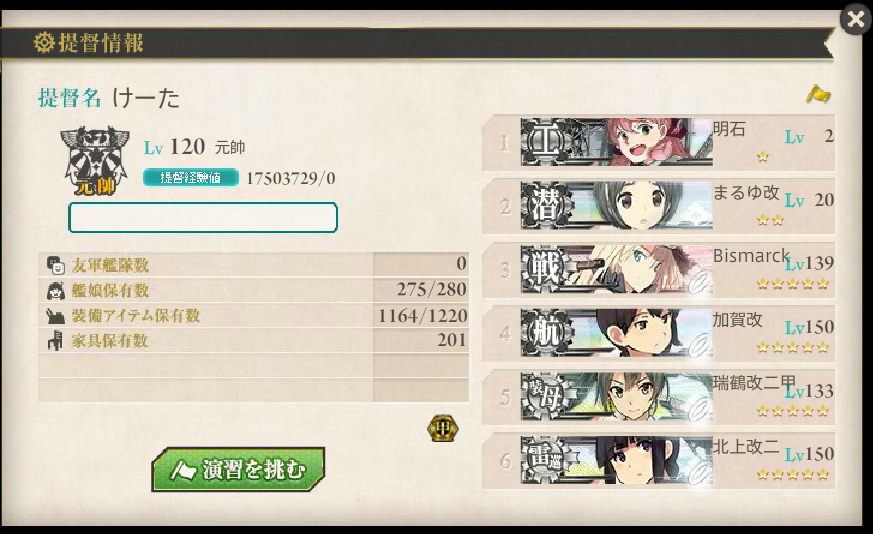Click the 工 repair ship type badge
873x534 pixels.
point(545,141)
